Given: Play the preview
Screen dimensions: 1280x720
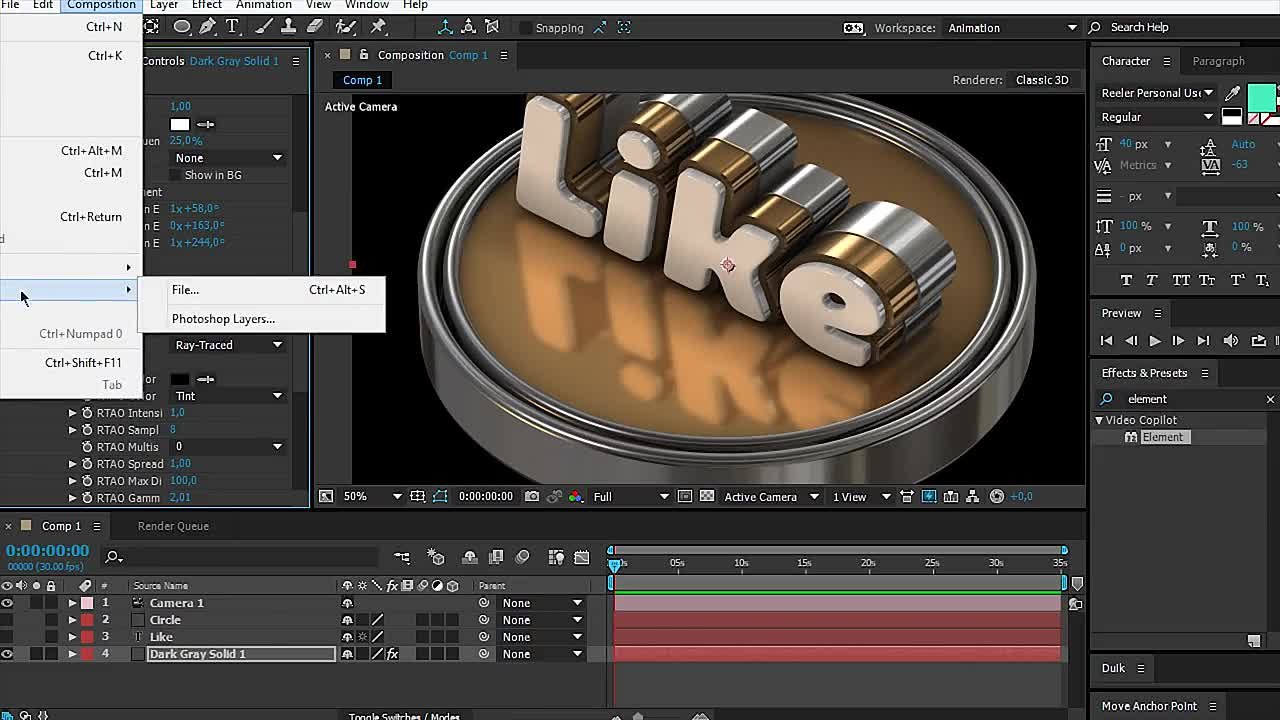Looking at the screenshot, I should coord(1154,341).
